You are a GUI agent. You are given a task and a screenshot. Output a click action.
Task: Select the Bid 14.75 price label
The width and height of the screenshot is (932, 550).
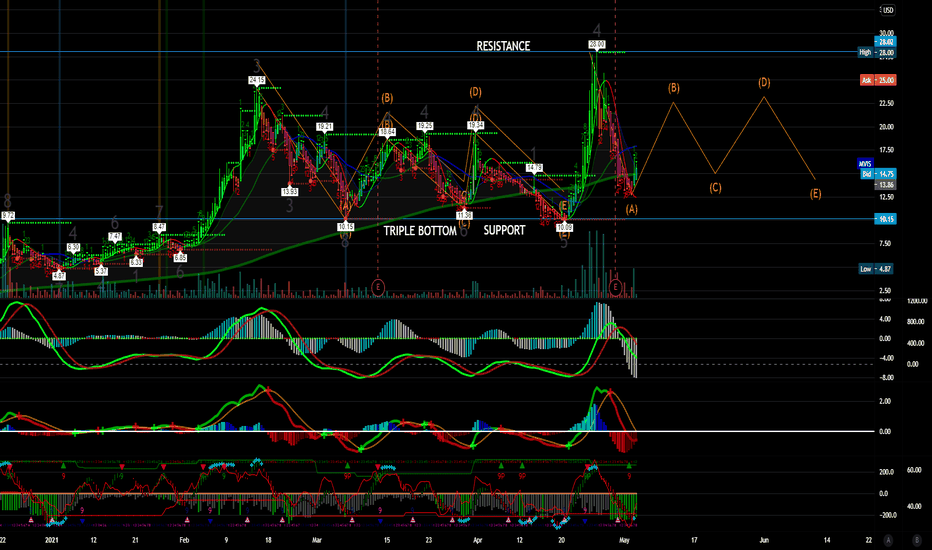pos(879,174)
